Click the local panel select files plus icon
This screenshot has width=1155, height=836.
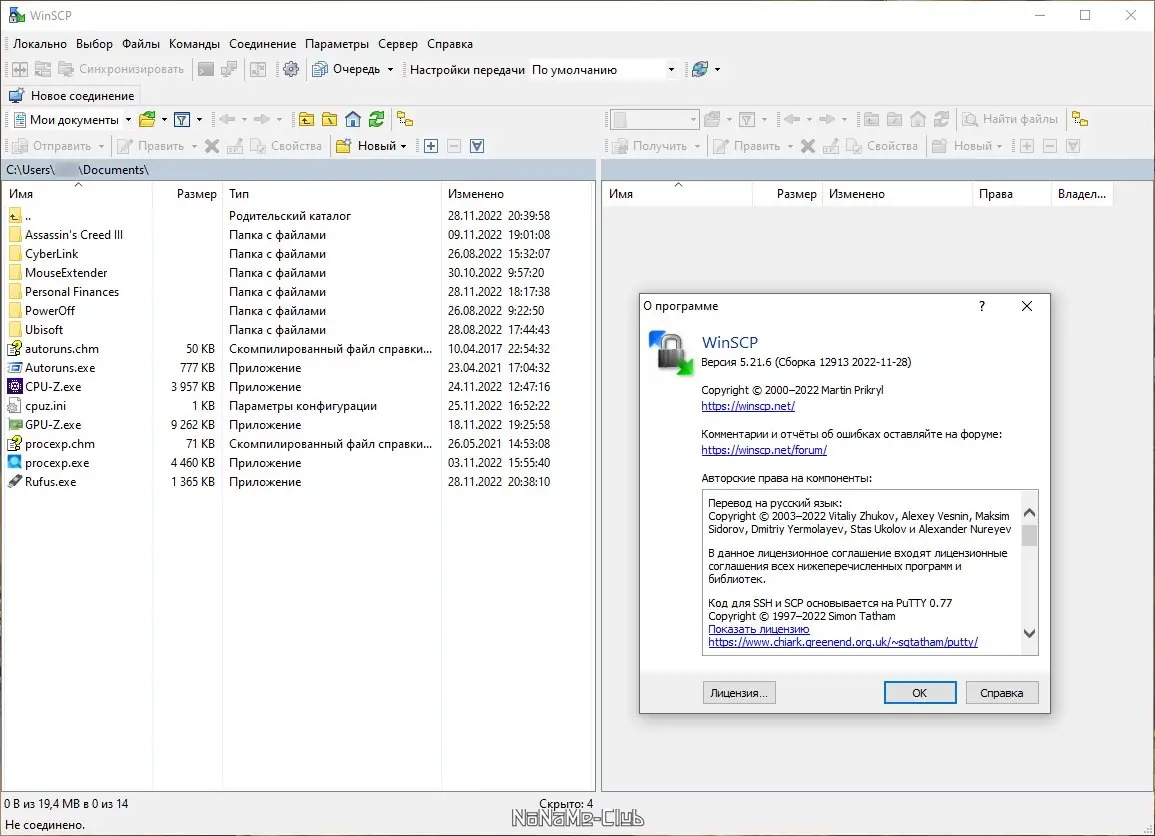(431, 146)
